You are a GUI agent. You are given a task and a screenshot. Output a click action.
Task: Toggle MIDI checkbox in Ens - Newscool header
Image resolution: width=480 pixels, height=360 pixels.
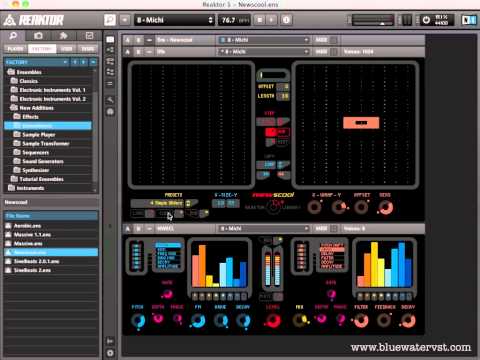click(x=334, y=40)
